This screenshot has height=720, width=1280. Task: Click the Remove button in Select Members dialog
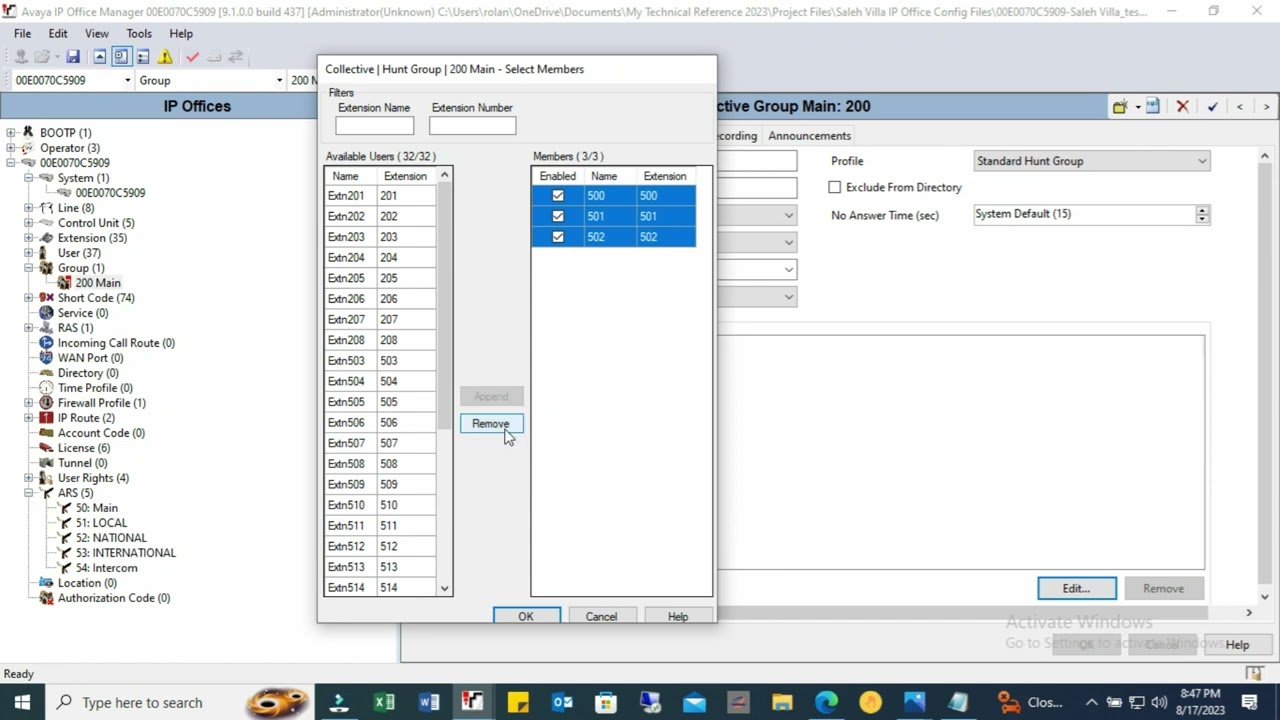click(x=491, y=424)
